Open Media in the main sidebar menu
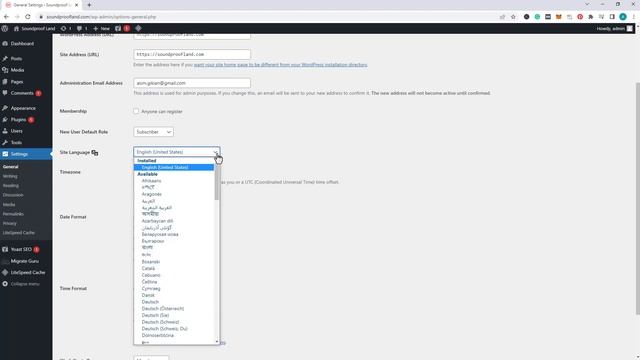 [x=17, y=70]
